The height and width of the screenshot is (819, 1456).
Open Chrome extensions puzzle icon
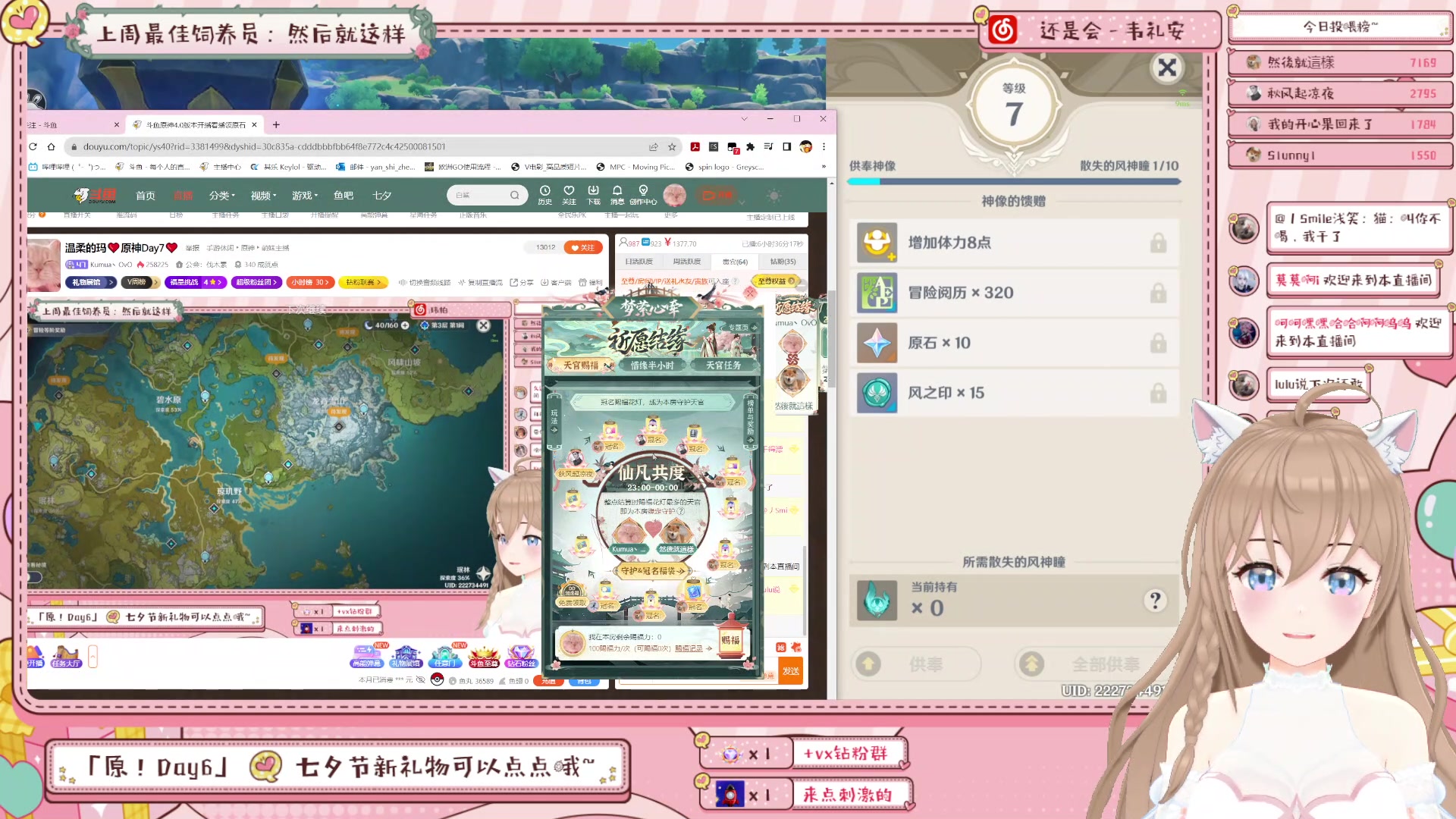pos(750,146)
